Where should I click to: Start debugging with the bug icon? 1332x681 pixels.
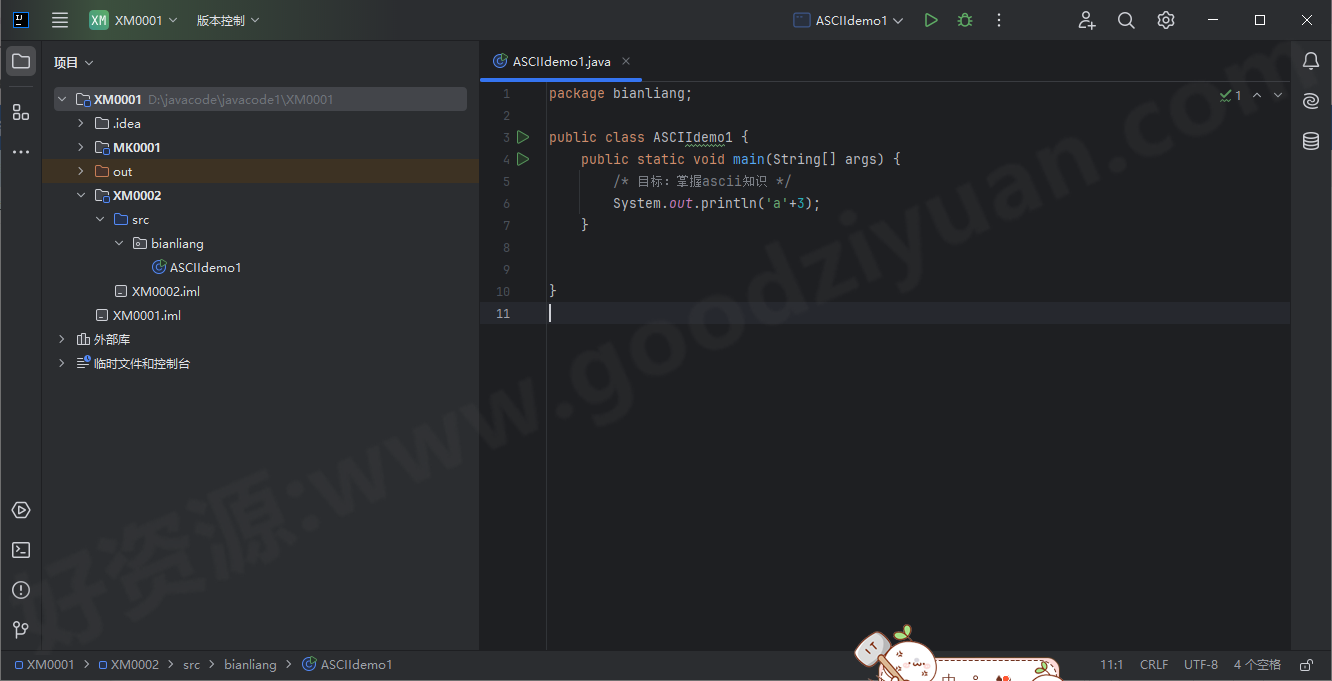[964, 19]
